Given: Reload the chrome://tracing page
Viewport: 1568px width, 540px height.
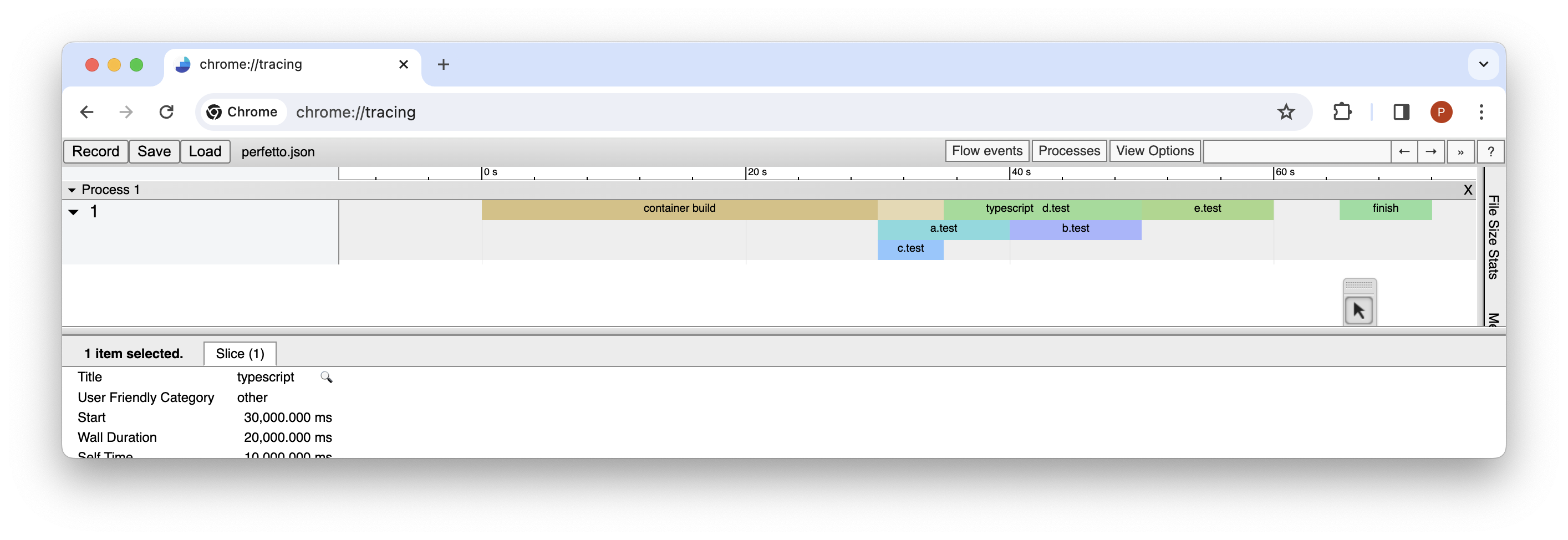Looking at the screenshot, I should tap(166, 112).
